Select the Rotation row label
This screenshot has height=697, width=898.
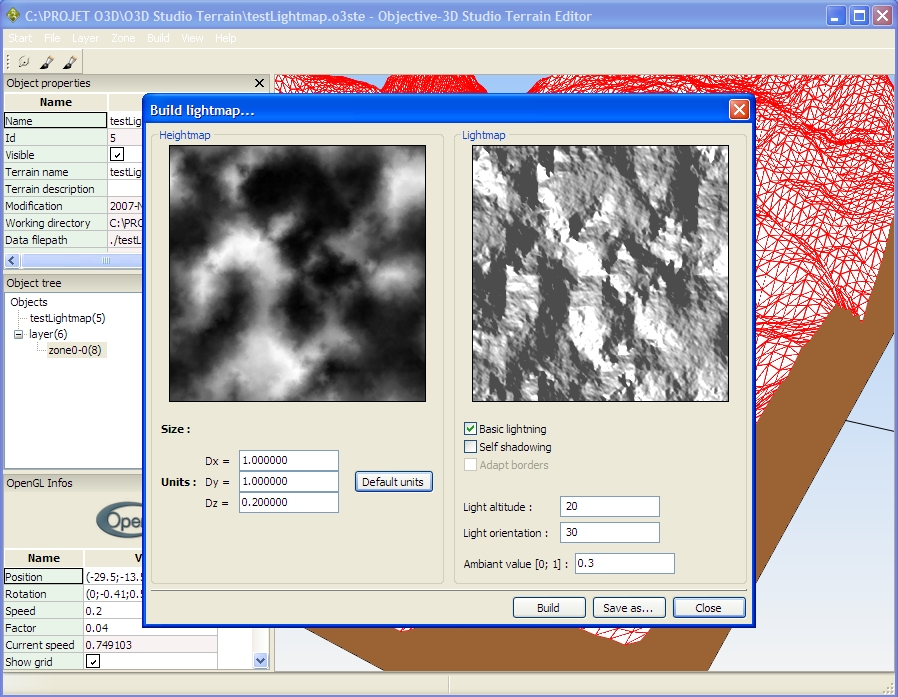coord(44,594)
